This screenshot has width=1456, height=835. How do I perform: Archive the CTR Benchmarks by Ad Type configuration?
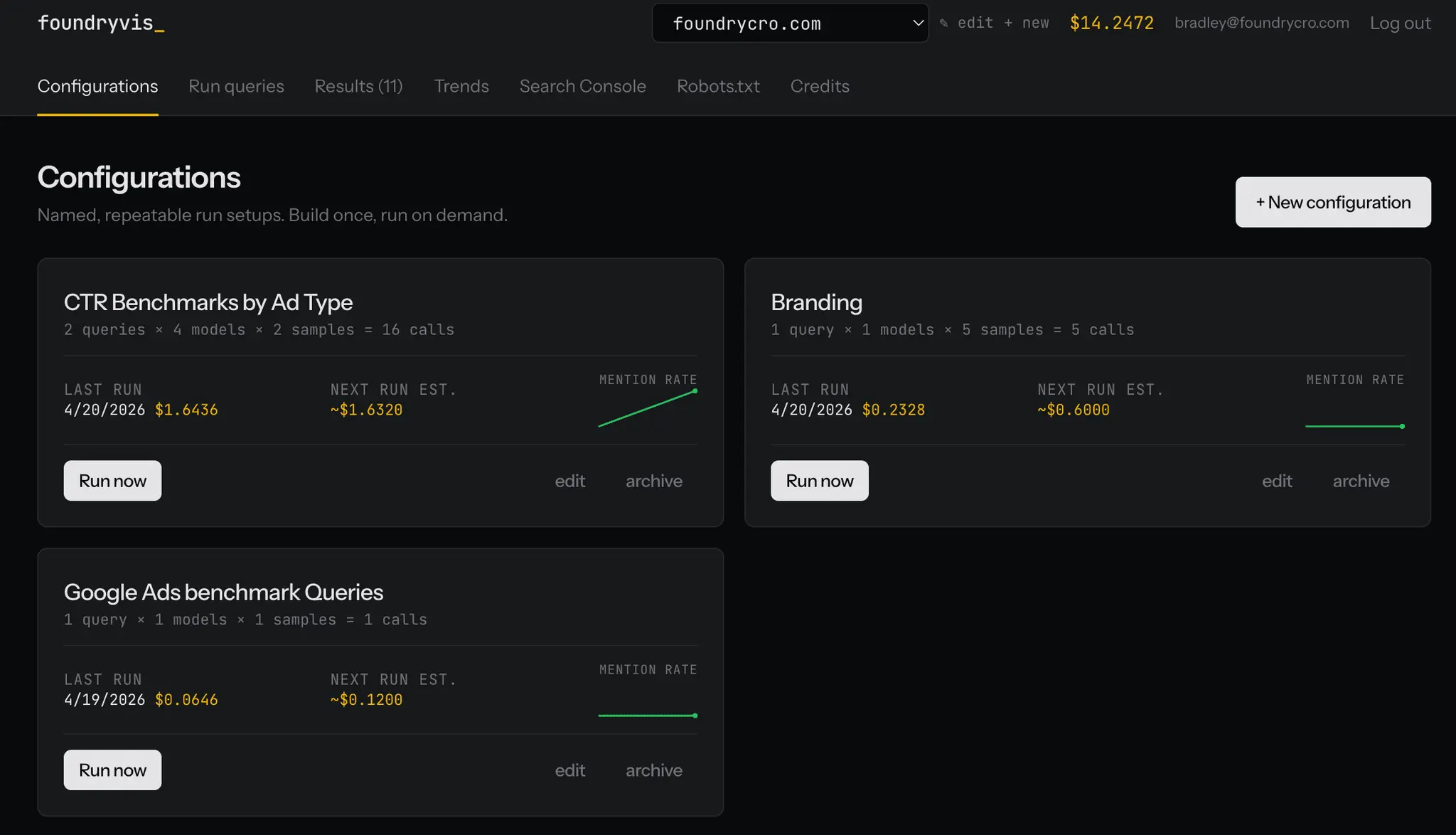654,481
